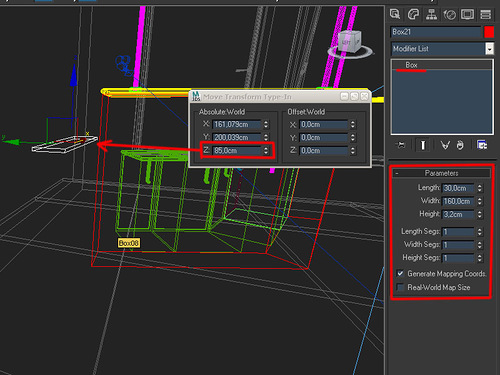Maximize Move Transform Type-In dialog
500x375 pixels.
pos(354,96)
